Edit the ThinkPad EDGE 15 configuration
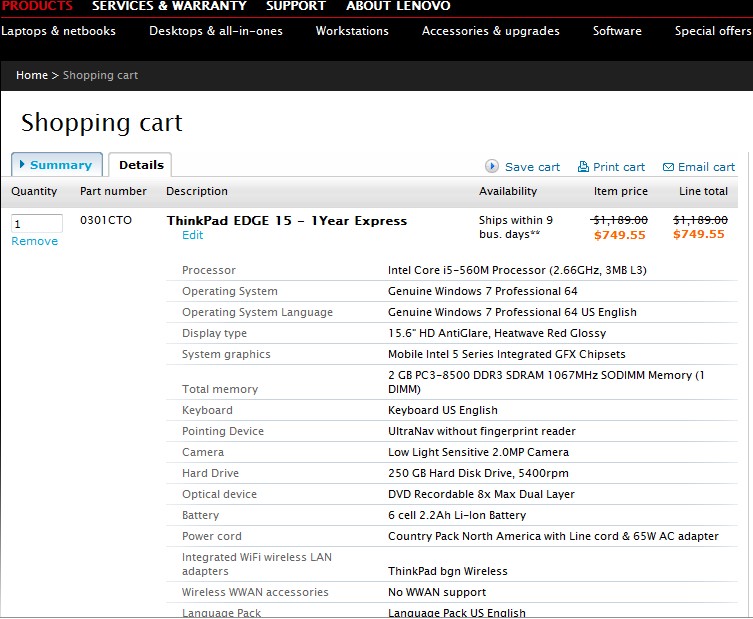753x619 pixels. pos(192,235)
